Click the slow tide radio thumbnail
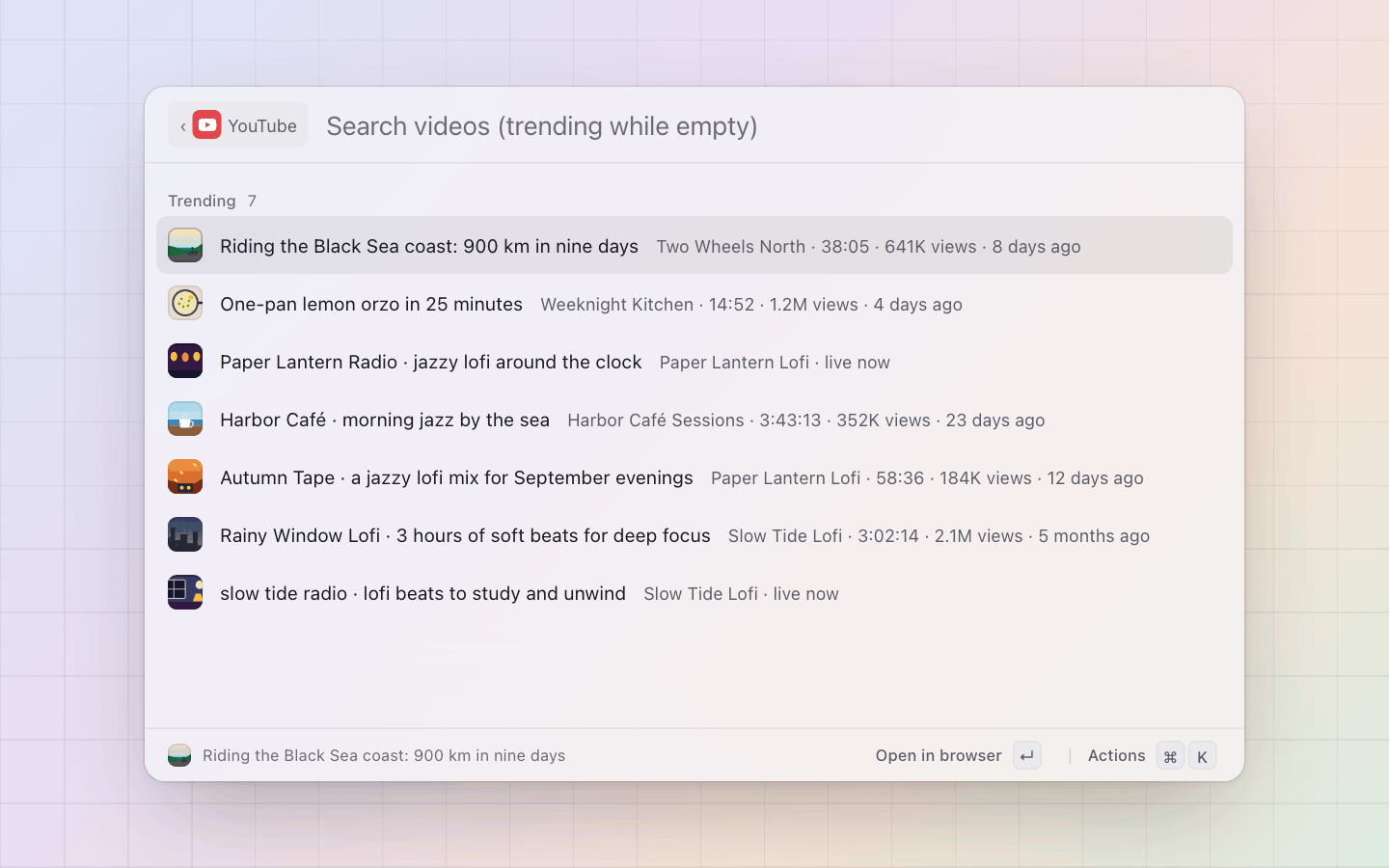The image size is (1389, 868). coord(185,592)
